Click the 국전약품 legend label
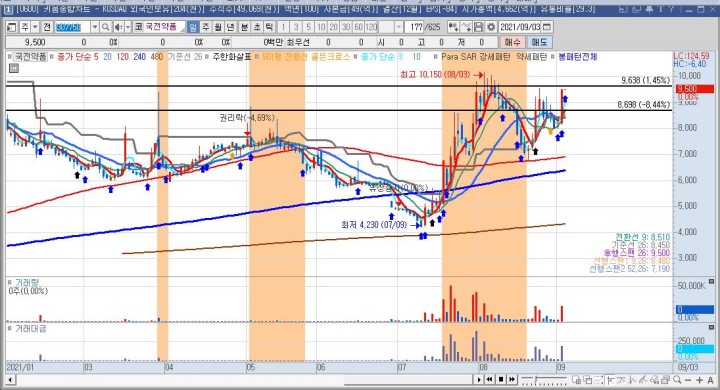The width and height of the screenshot is (720, 390). tap(30, 57)
